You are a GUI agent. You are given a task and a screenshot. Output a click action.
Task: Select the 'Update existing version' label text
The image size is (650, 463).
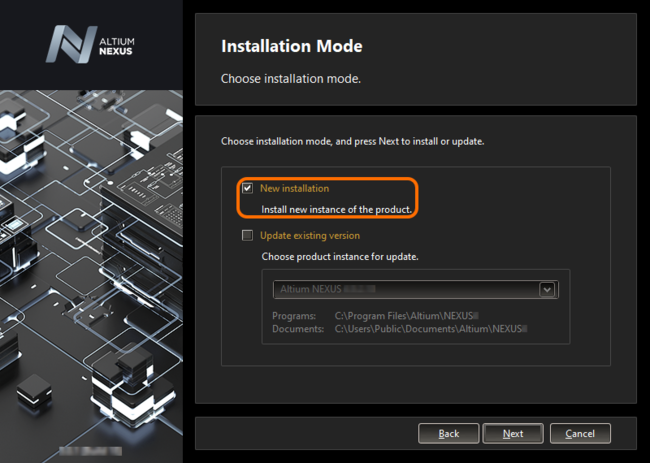(x=310, y=235)
